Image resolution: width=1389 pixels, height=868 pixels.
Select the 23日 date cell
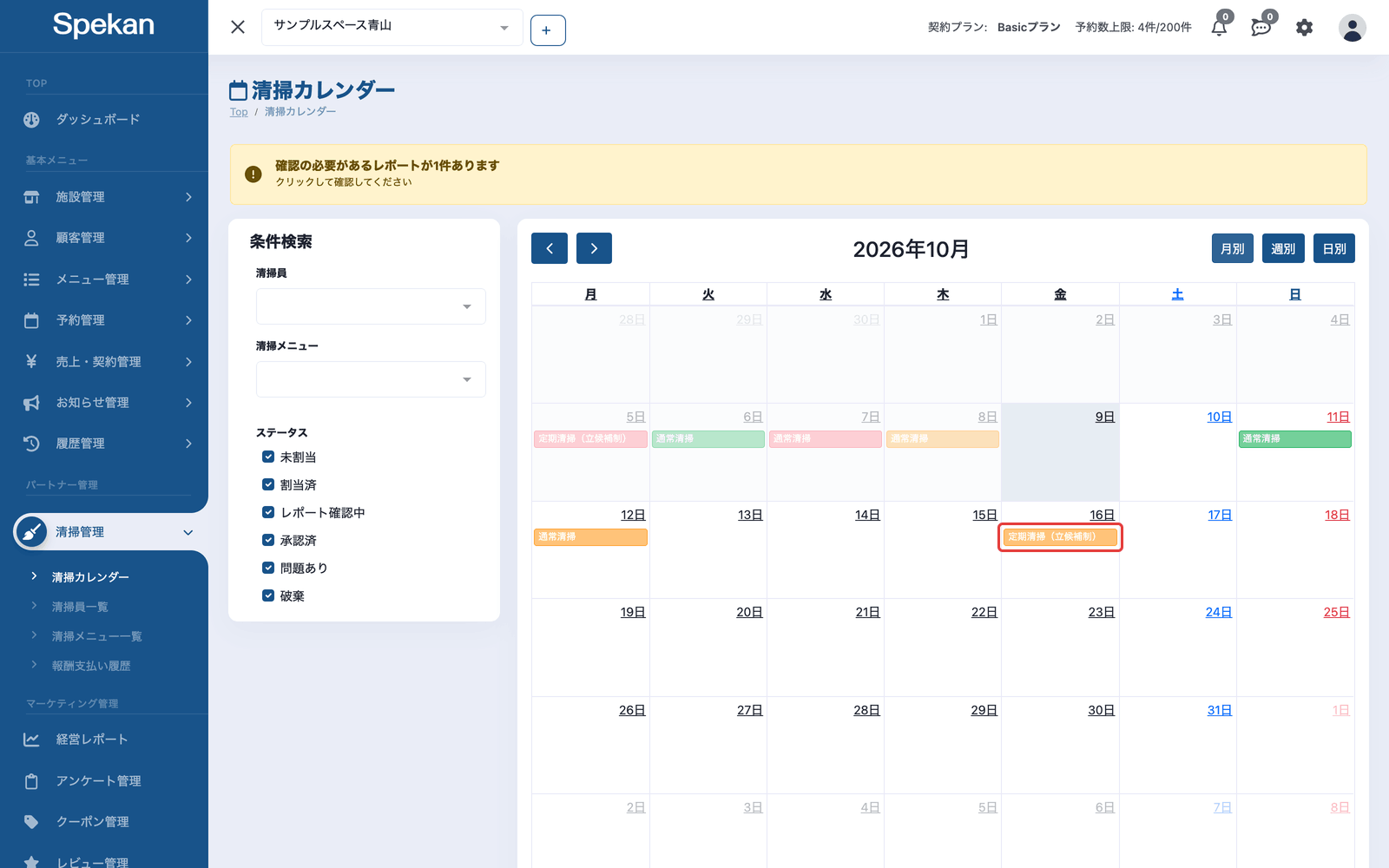point(1060,648)
